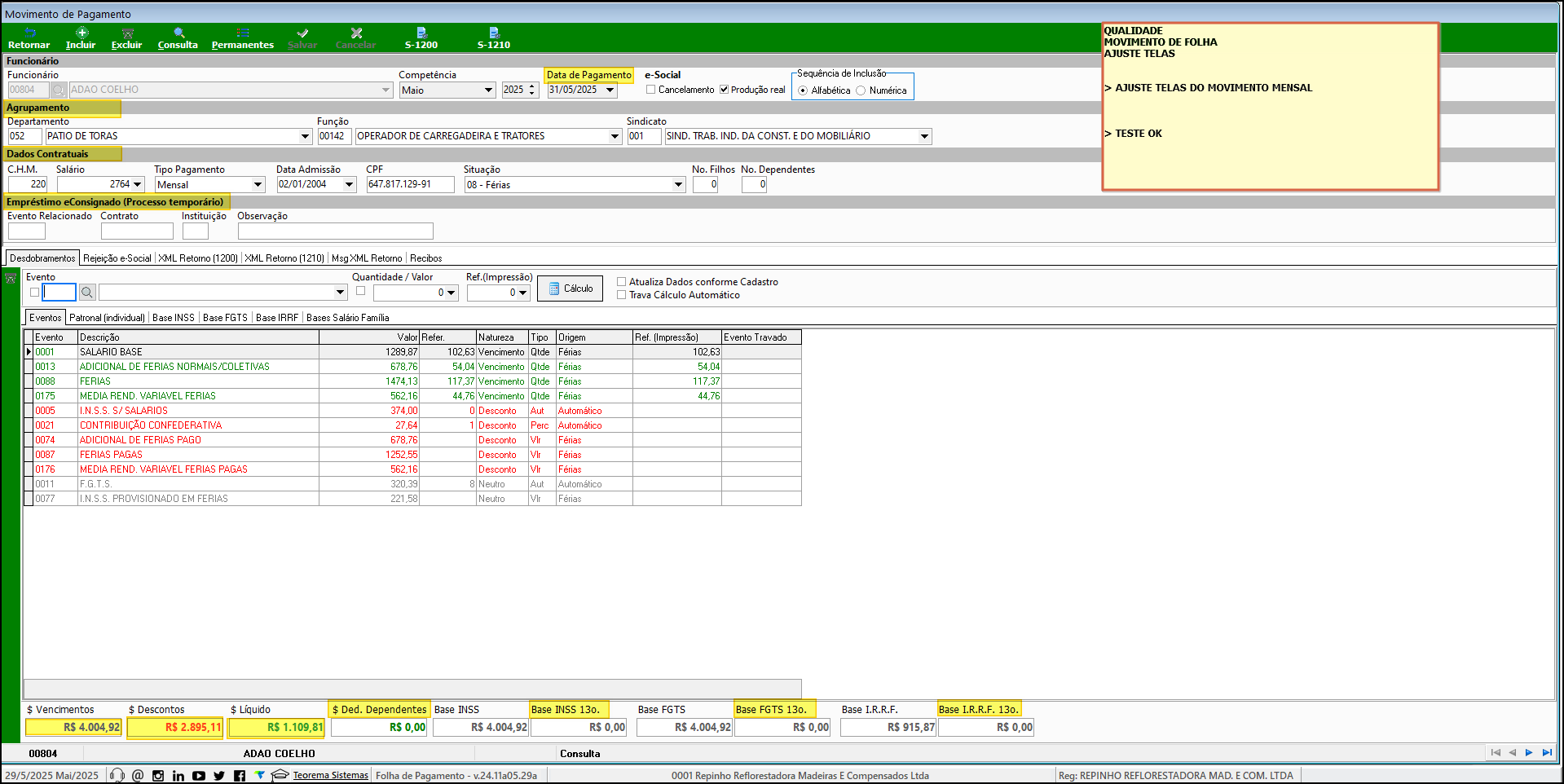Adjust the year 2025 spinner

tap(532, 90)
